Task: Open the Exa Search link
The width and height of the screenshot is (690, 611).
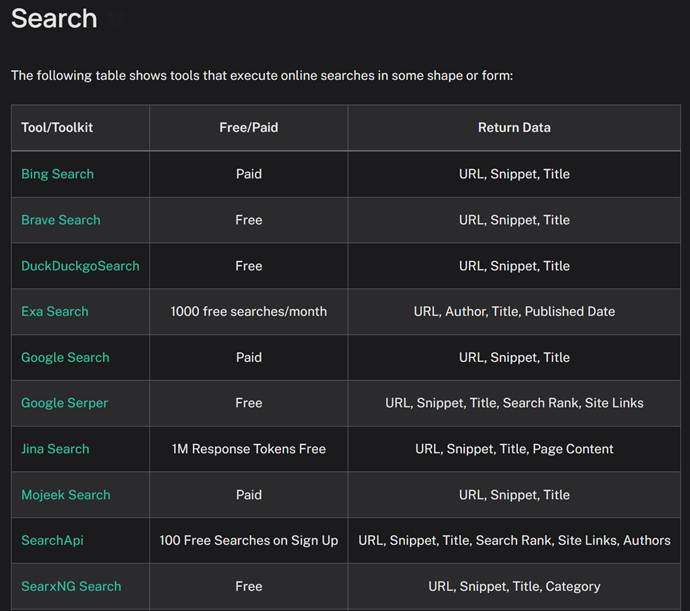Action: click(x=55, y=312)
